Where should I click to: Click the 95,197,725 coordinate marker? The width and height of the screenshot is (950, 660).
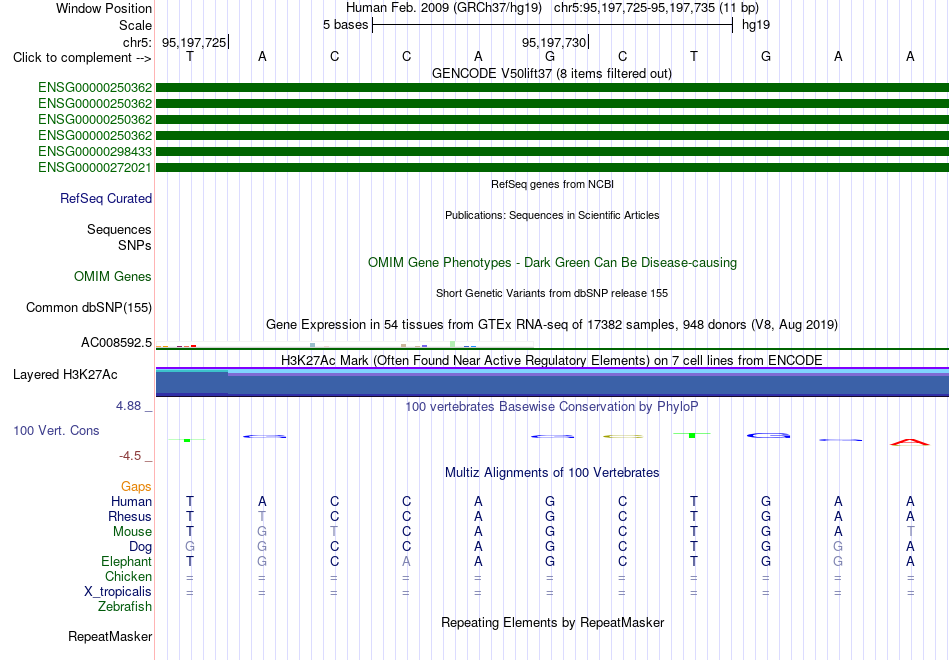pos(194,42)
